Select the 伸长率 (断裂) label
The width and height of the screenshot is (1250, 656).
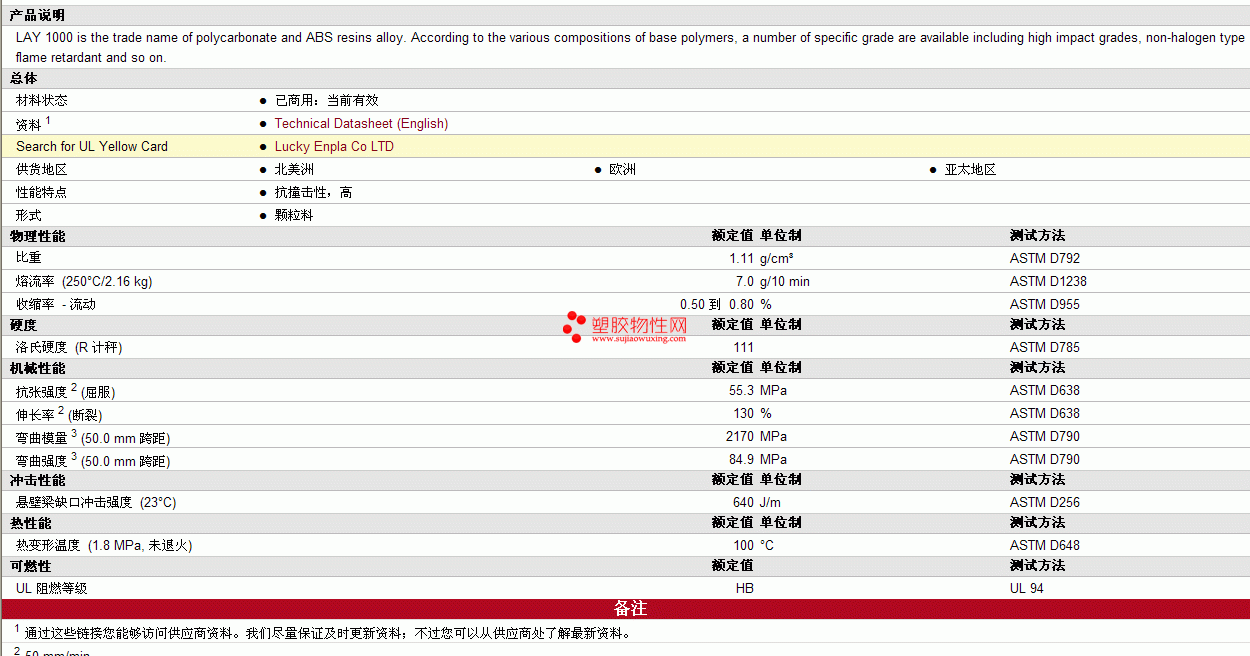(x=59, y=414)
